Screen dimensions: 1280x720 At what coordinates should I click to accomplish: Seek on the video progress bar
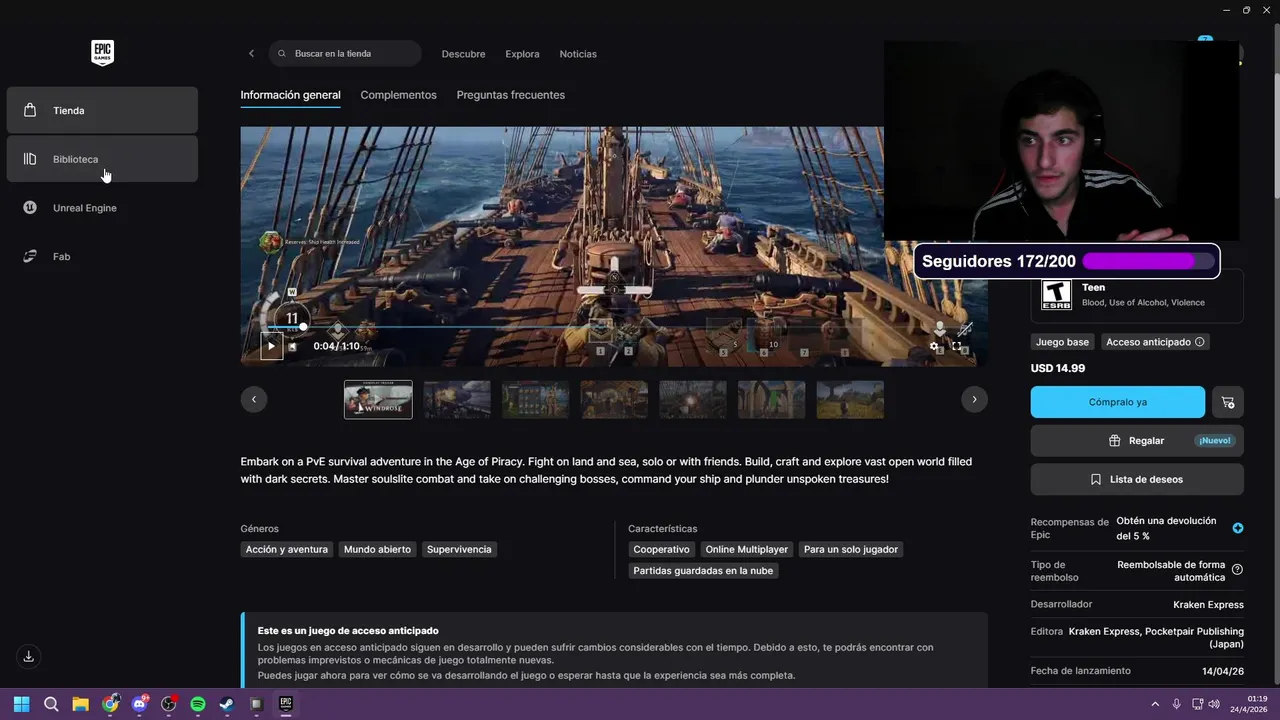coord(612,327)
